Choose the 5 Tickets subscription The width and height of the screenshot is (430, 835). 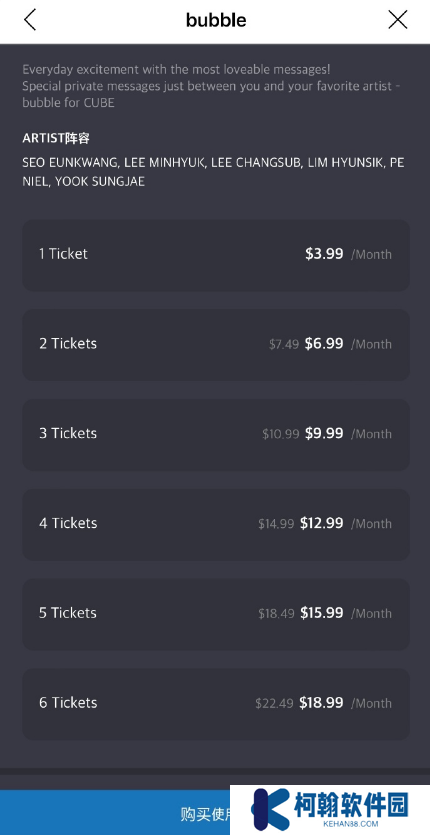216,614
